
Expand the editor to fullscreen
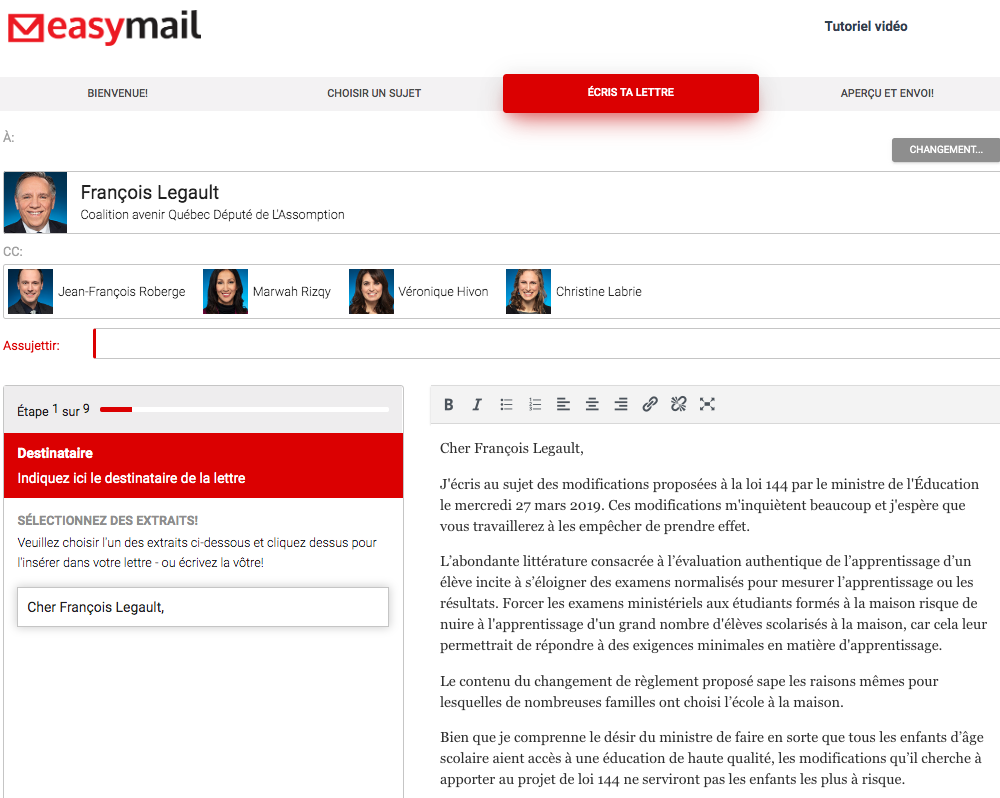pos(707,404)
